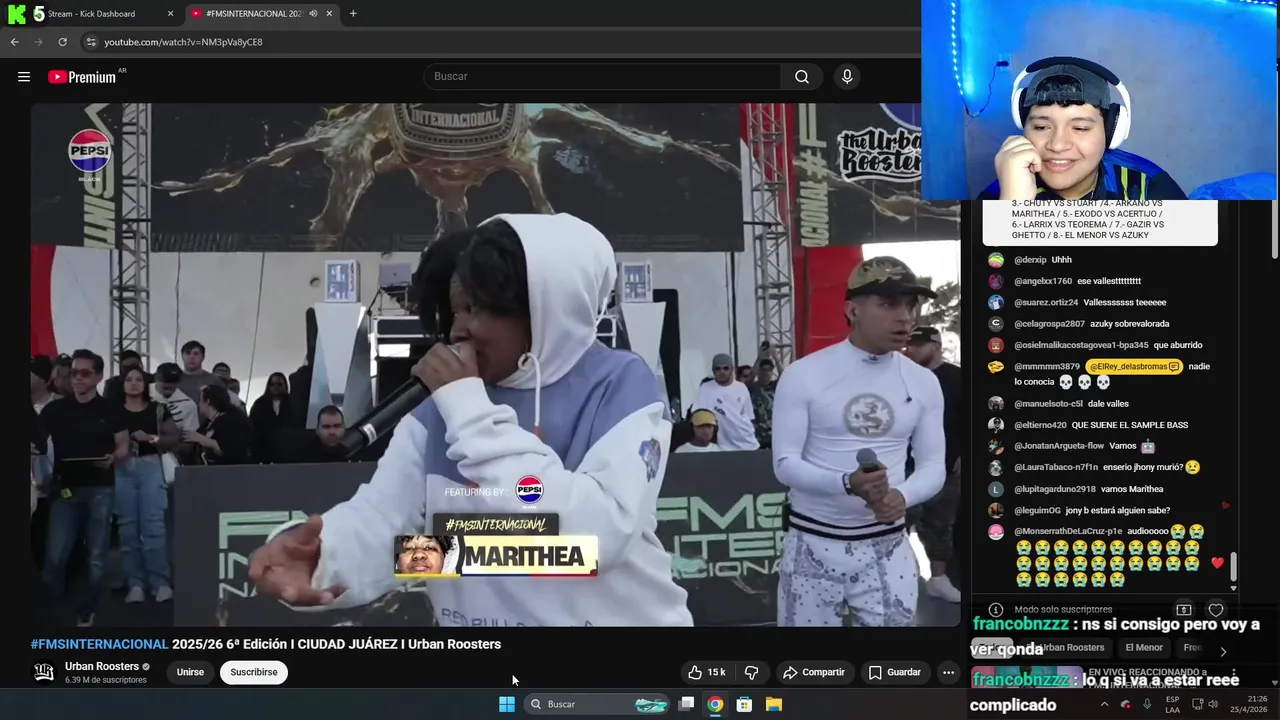Image resolution: width=1280 pixels, height=720 pixels.
Task: Click the info icon beside Modo solo suscriptores
Action: (995, 609)
